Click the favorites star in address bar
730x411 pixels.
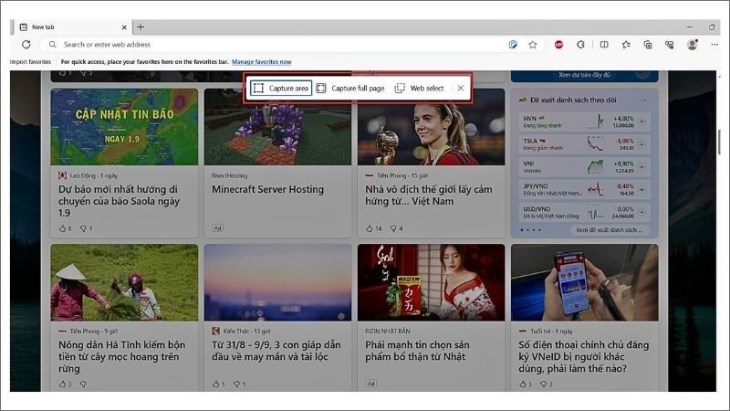[x=533, y=45]
